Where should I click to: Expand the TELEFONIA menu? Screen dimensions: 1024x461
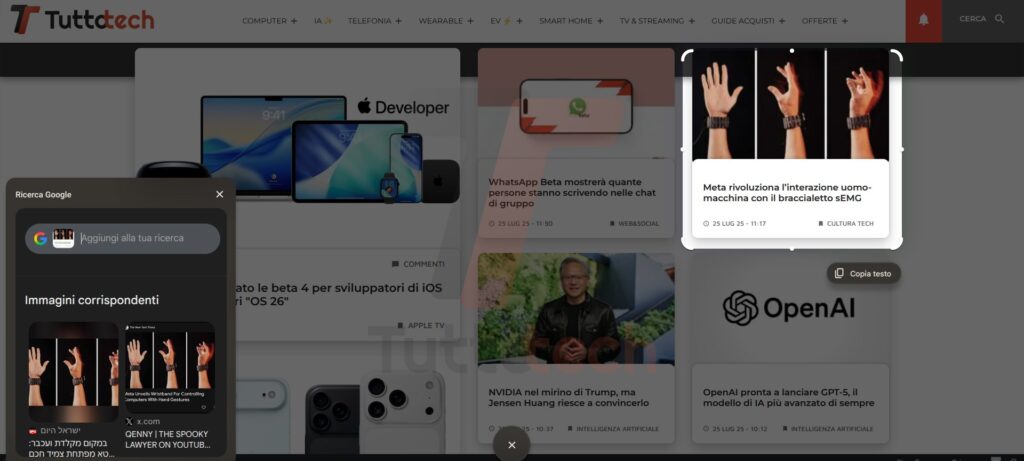[x=374, y=21]
